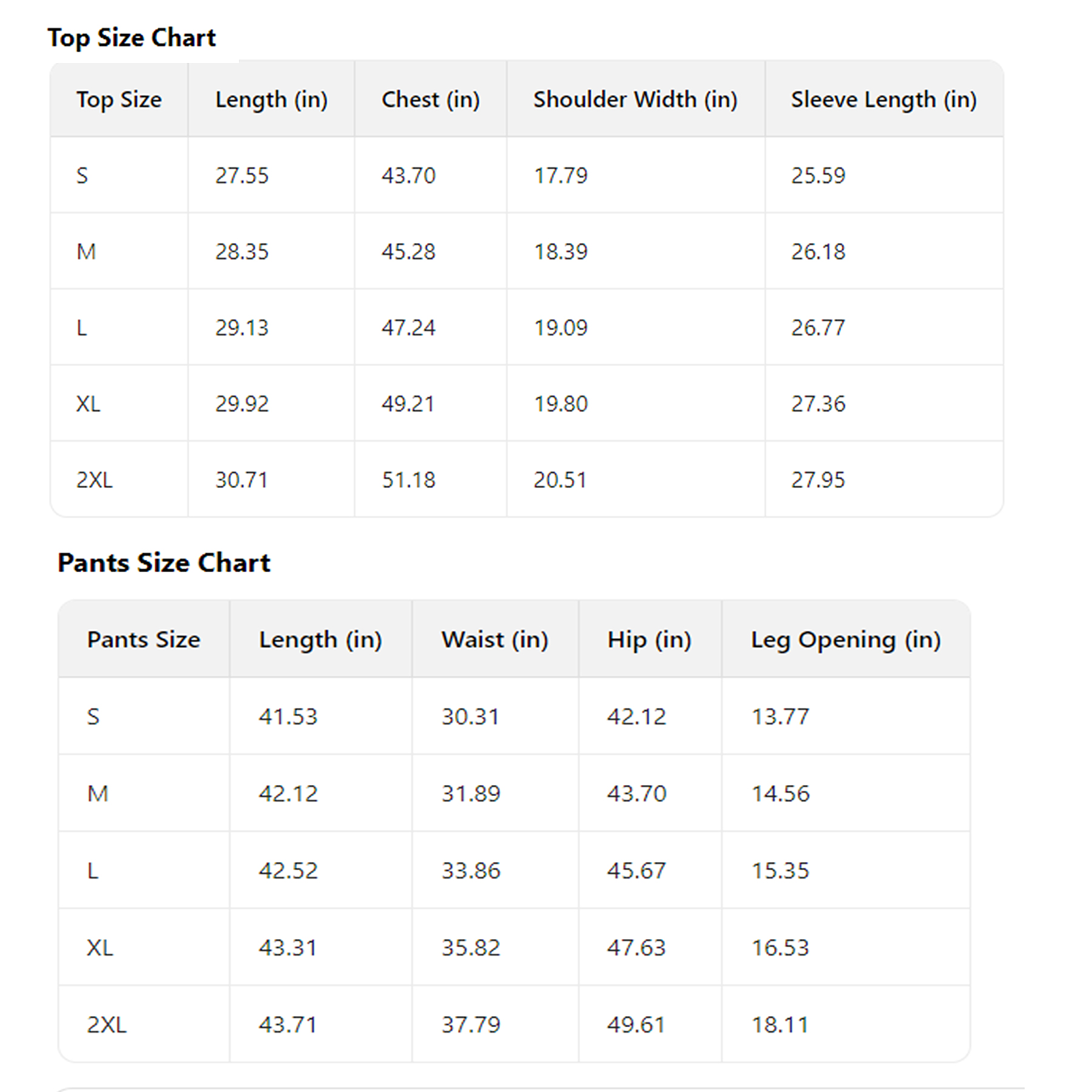This screenshot has height=1092, width=1092.
Task: Click the Top Size column header
Action: click(119, 99)
